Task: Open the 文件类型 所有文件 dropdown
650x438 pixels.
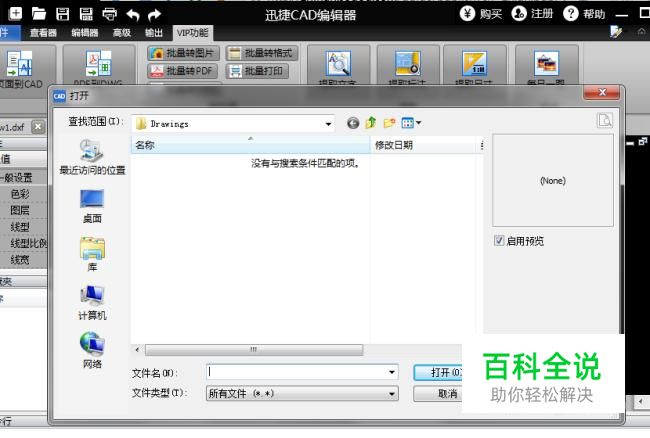Action: click(x=302, y=393)
